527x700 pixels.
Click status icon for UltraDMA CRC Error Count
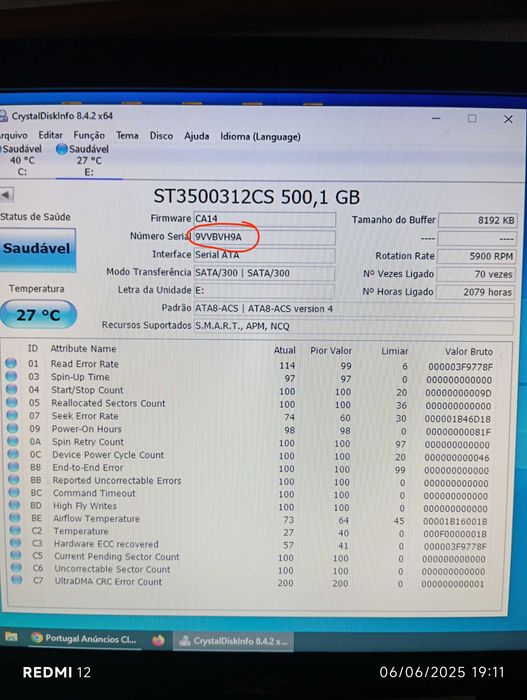pos(17,580)
